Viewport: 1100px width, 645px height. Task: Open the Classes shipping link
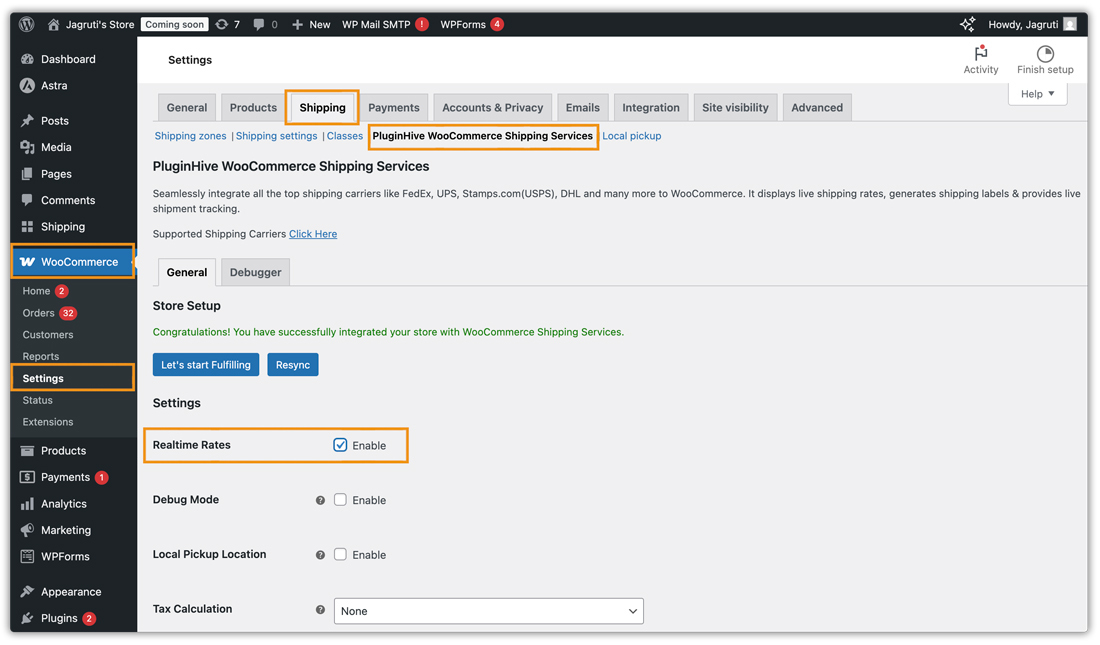[344, 136]
